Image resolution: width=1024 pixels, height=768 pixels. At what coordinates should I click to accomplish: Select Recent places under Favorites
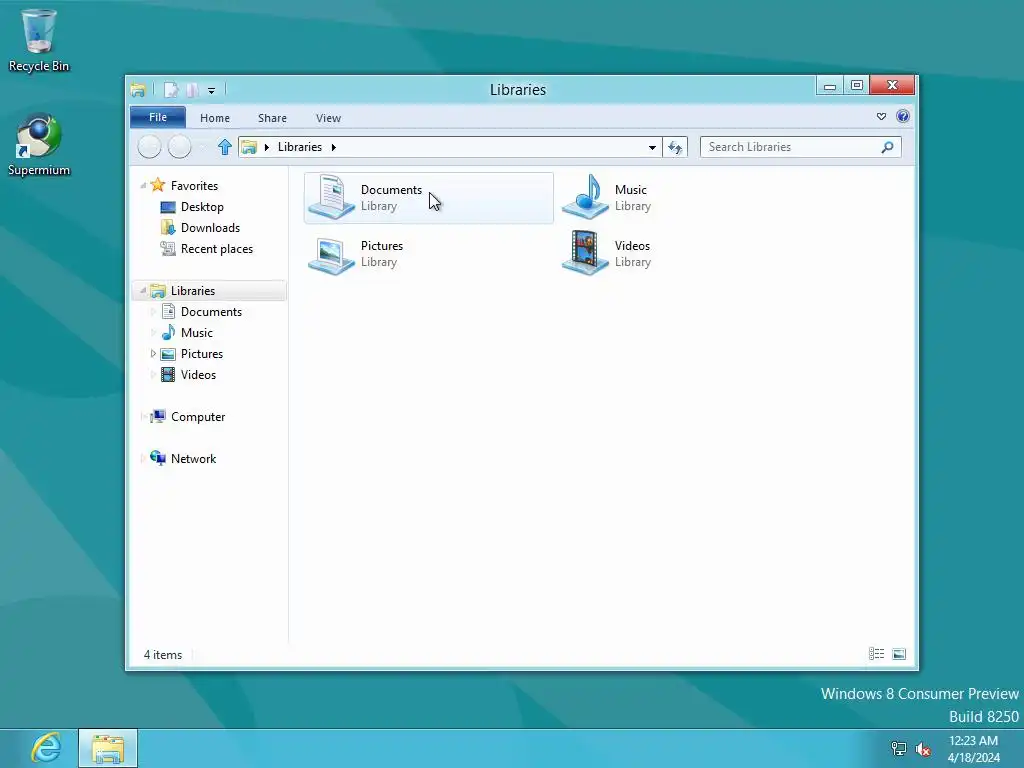tap(217, 249)
